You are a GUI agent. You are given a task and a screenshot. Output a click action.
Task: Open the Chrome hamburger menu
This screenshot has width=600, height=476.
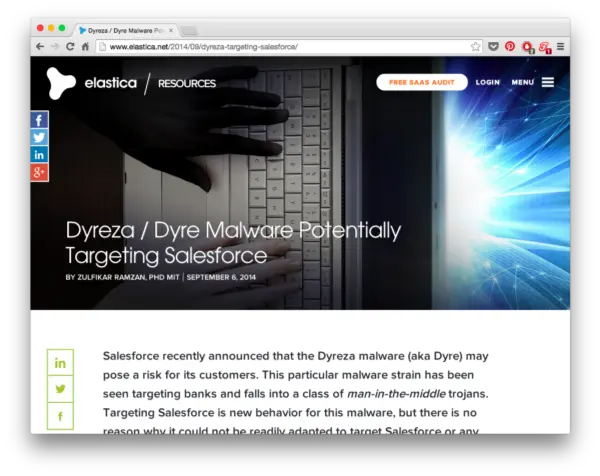pos(561,47)
